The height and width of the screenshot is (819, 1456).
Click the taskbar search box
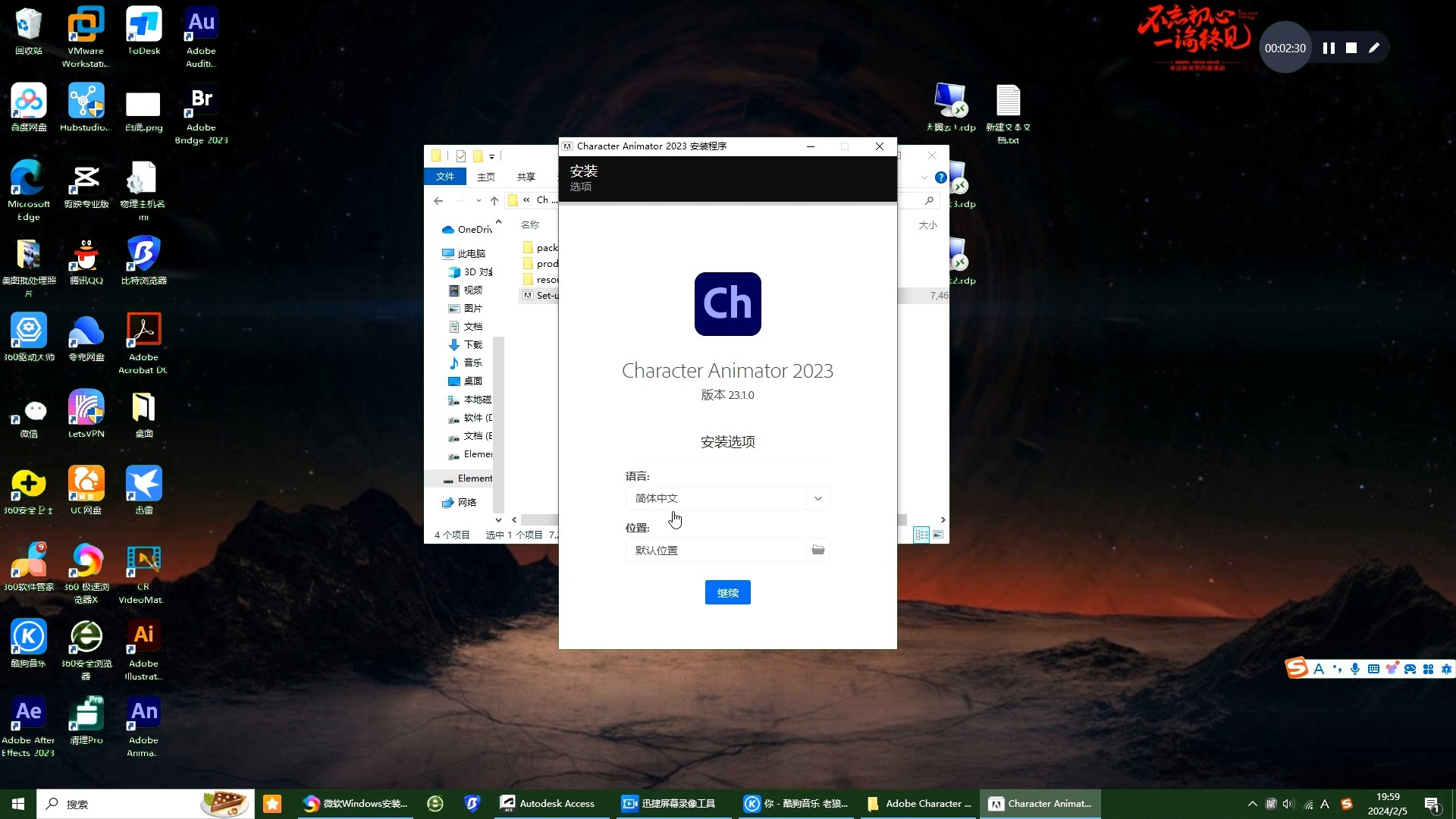point(145,804)
